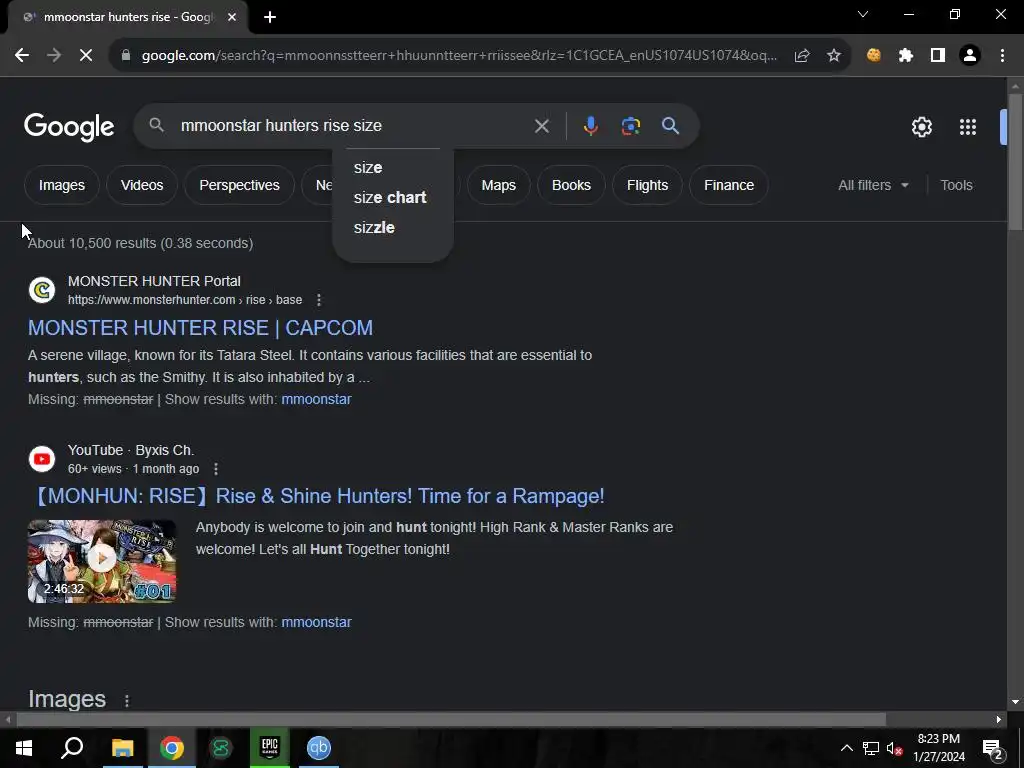This screenshot has width=1024, height=768.
Task: Open qBittorrent from taskbar
Action: 319,748
